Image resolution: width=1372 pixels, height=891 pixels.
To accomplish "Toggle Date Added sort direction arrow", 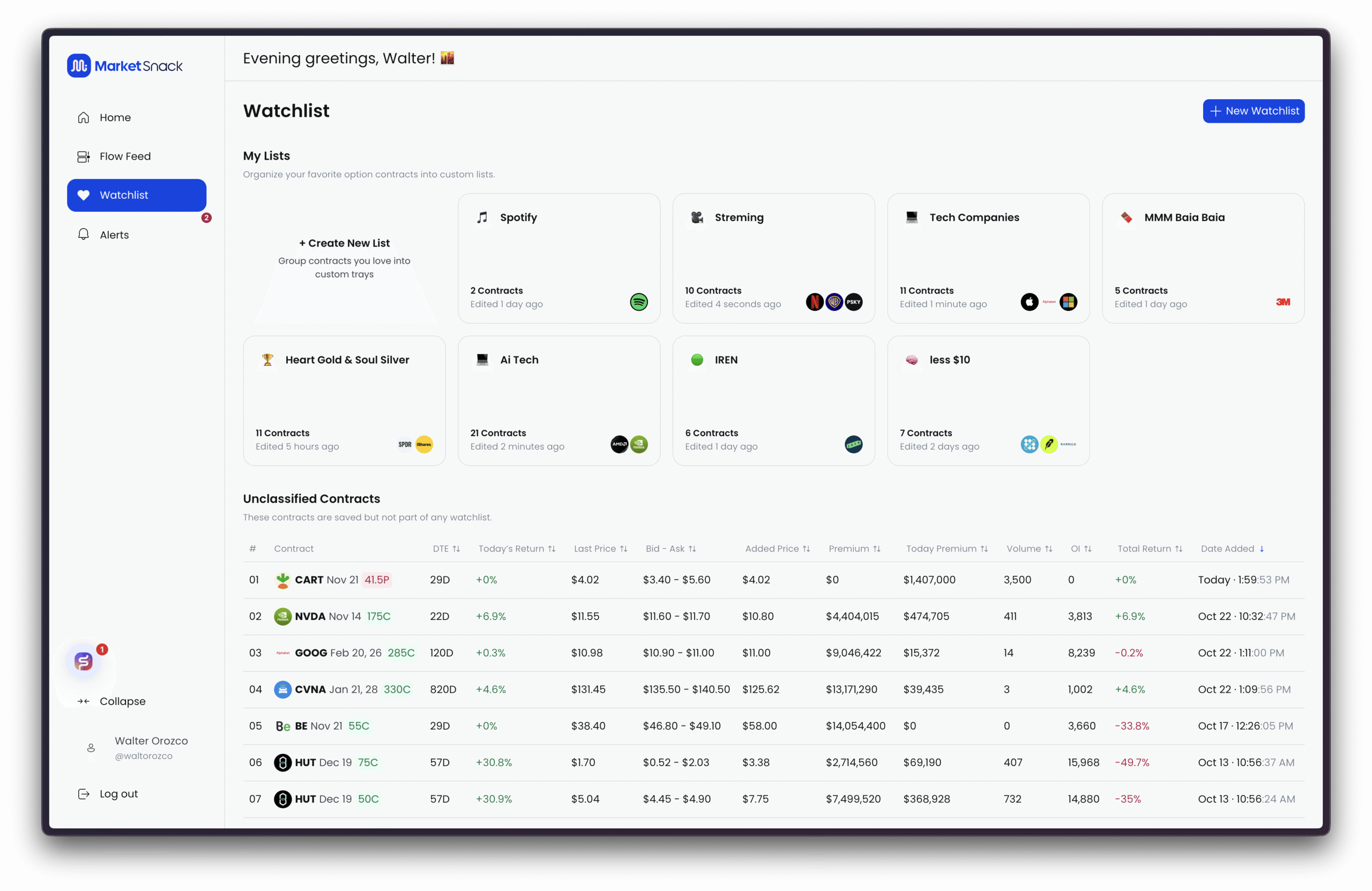I will 1262,549.
